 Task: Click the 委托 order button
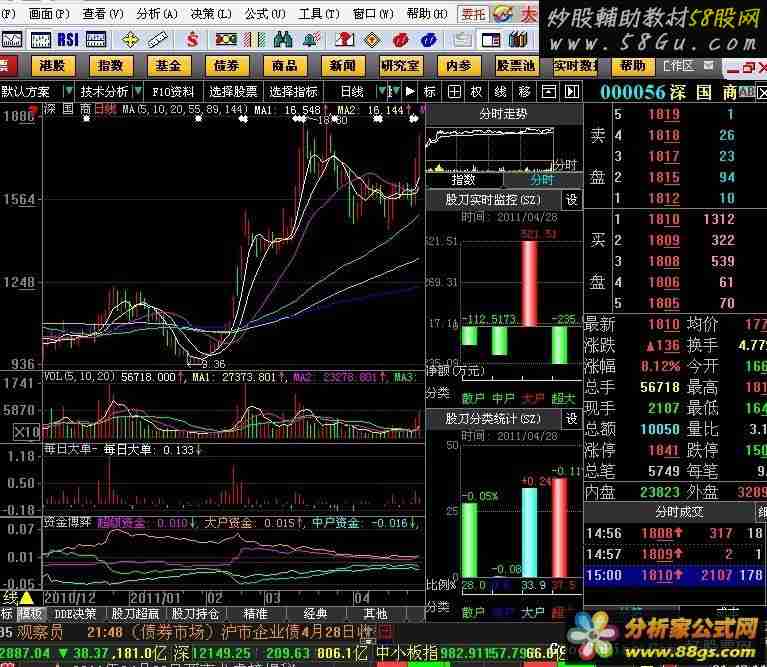point(474,14)
